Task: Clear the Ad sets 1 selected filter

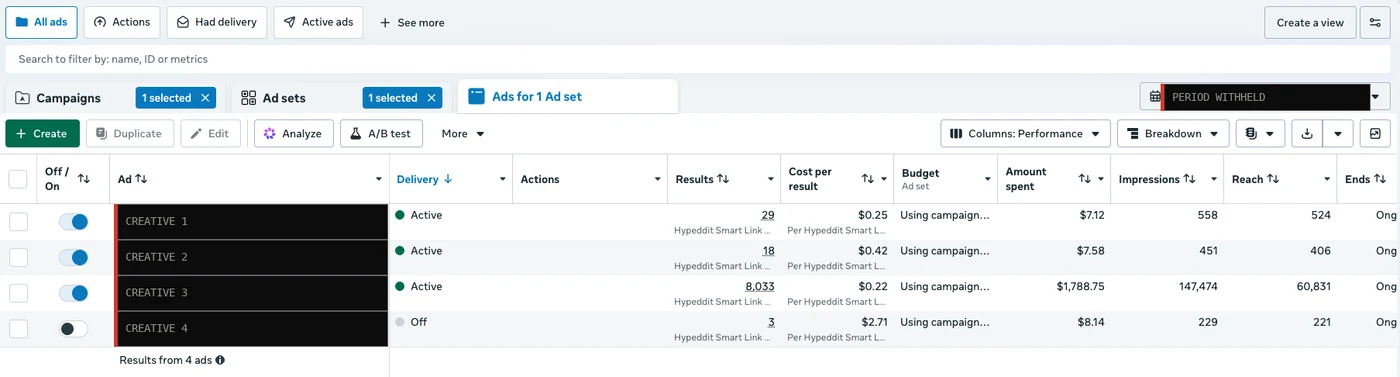Action: 432,98
